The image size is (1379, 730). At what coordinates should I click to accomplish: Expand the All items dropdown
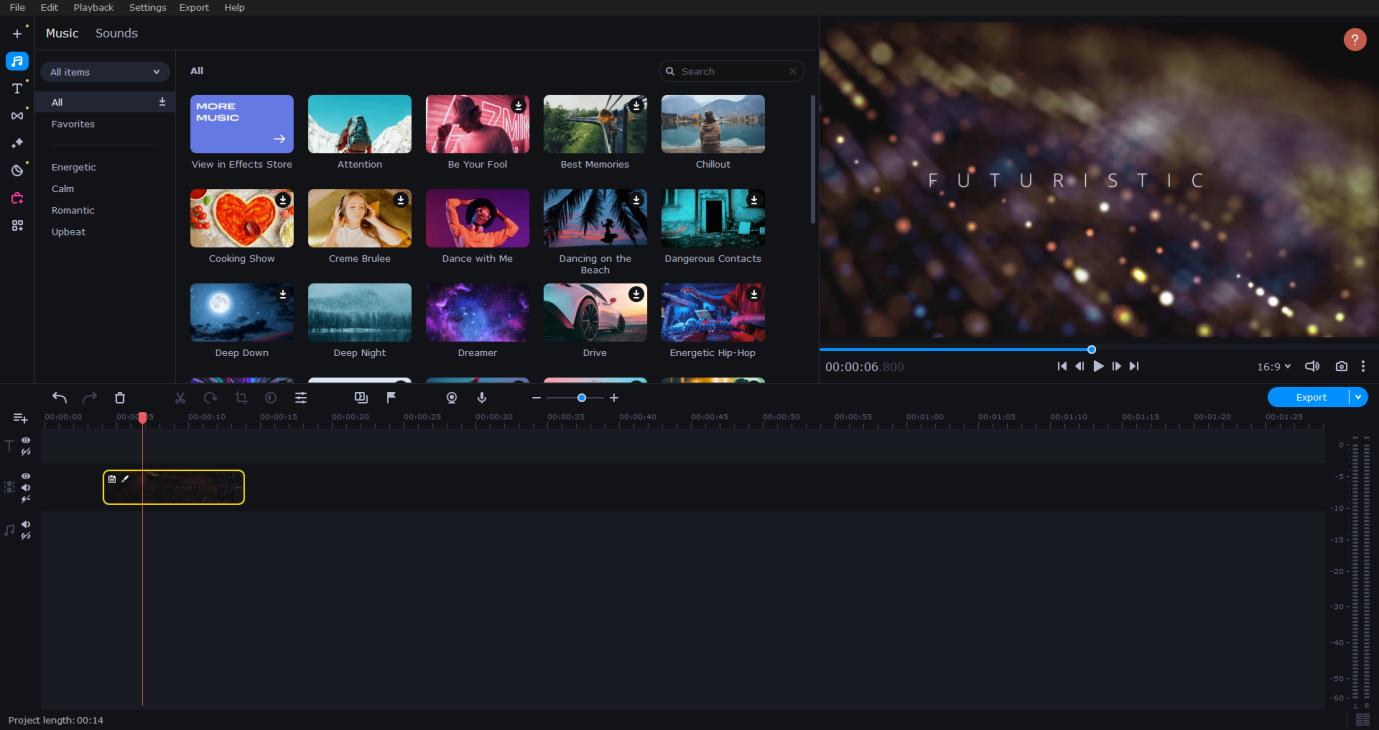pos(105,72)
